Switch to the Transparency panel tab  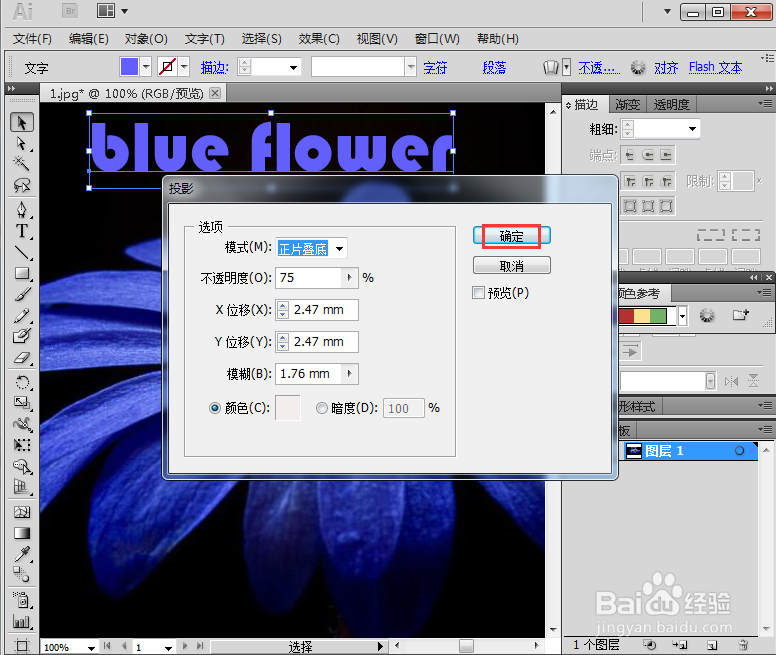point(671,104)
